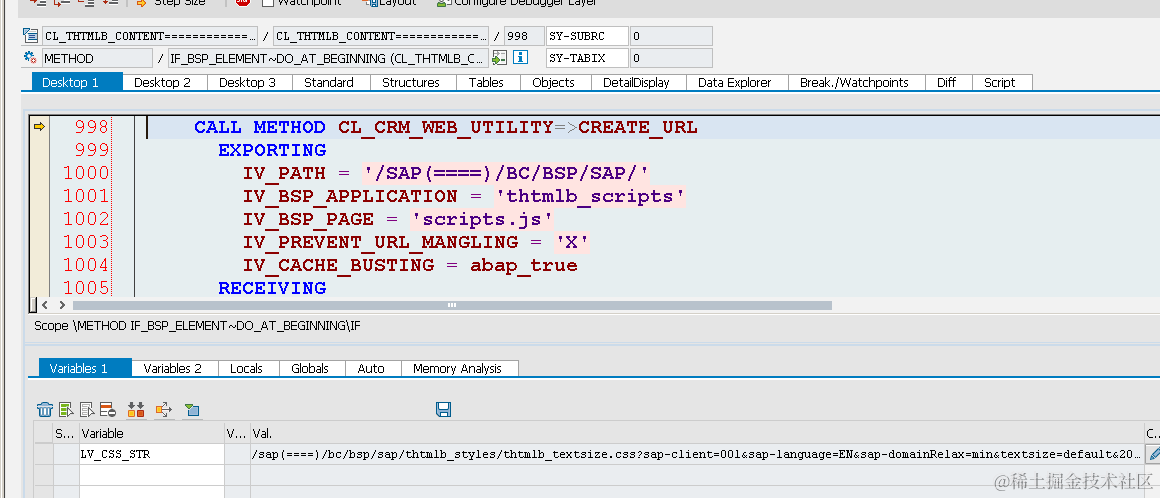Click the IV_CACHE_BUSTING parameter in code
The image size is (1160, 498).
click(x=338, y=265)
